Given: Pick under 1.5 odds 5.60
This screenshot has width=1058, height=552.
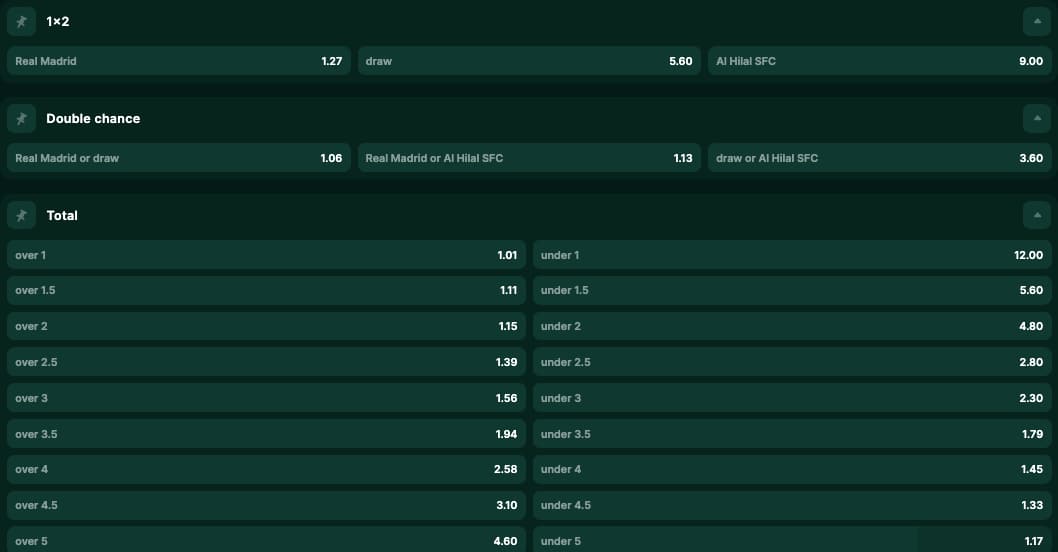Looking at the screenshot, I should (792, 290).
